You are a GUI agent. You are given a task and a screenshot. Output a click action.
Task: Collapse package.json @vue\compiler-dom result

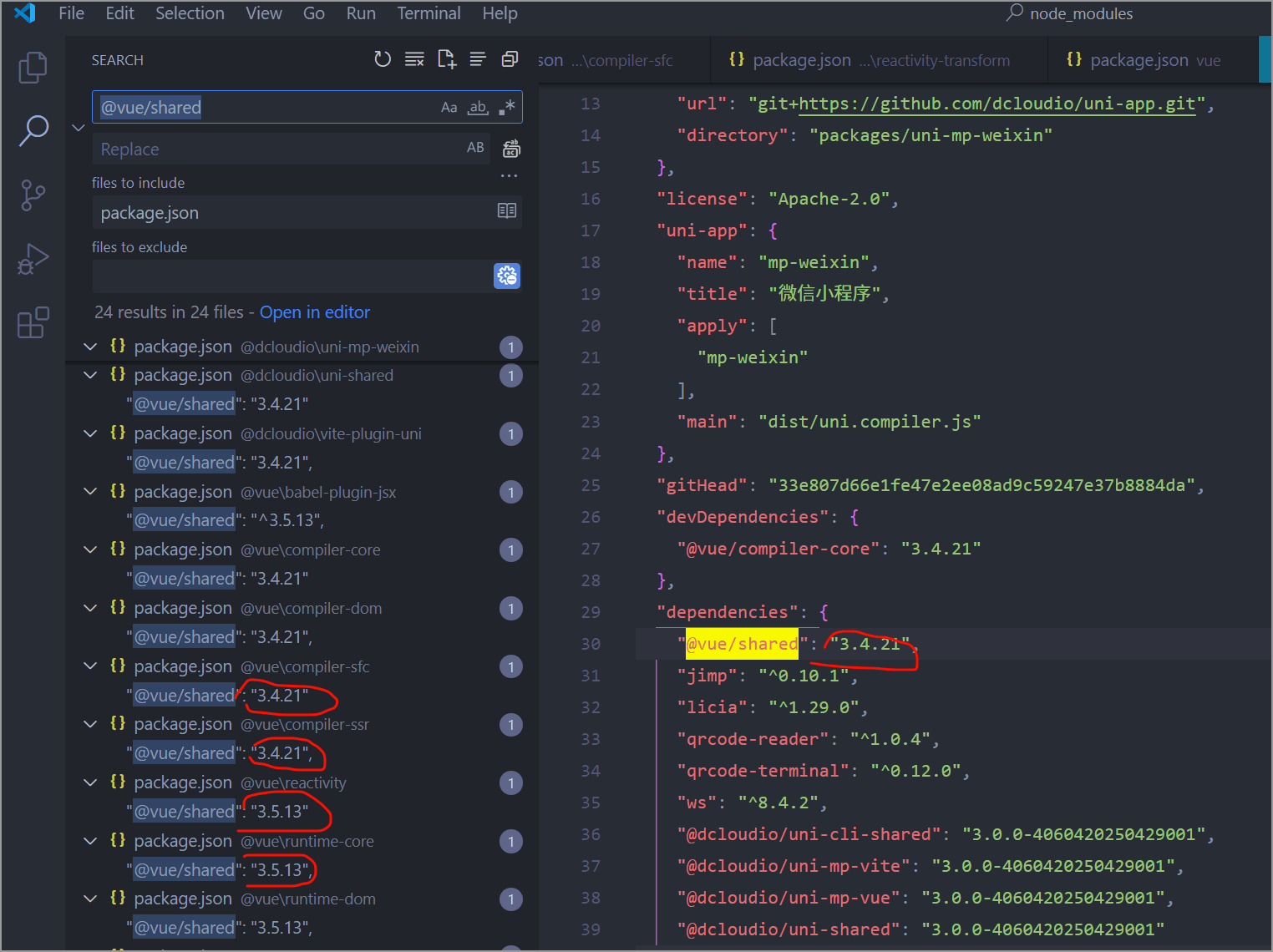click(x=90, y=608)
